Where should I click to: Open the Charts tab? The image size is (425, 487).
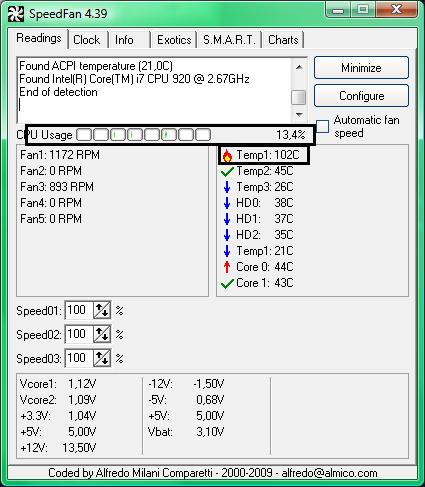283,40
